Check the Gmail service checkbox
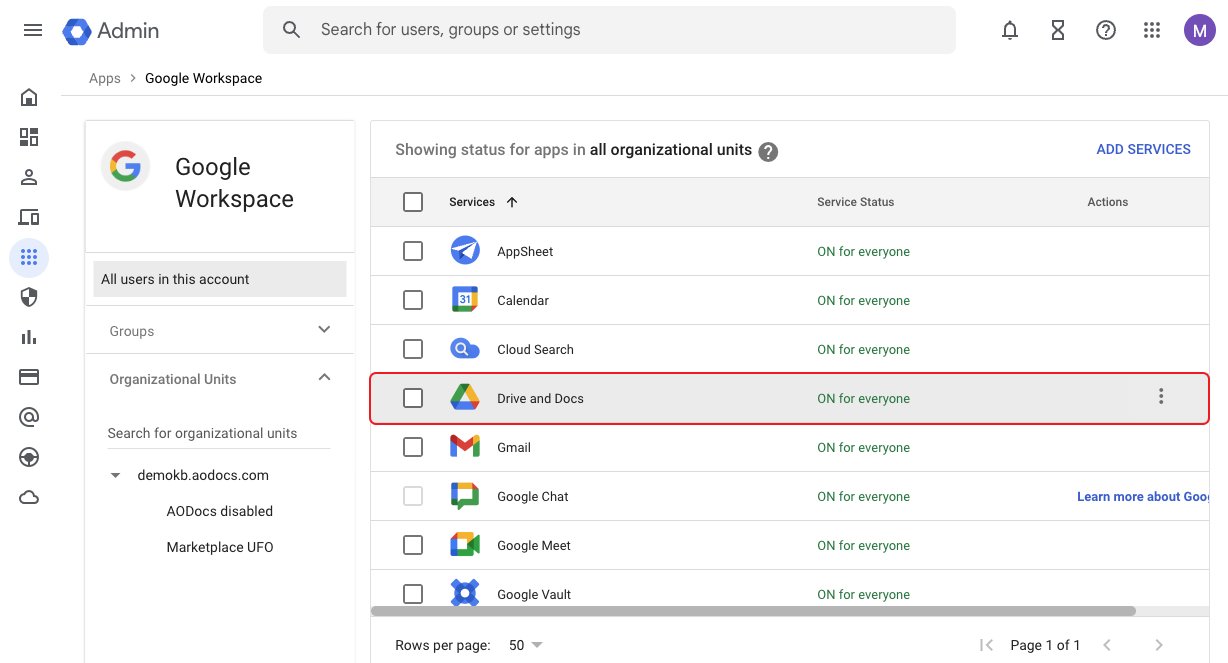The height and width of the screenshot is (663, 1228). (413, 447)
